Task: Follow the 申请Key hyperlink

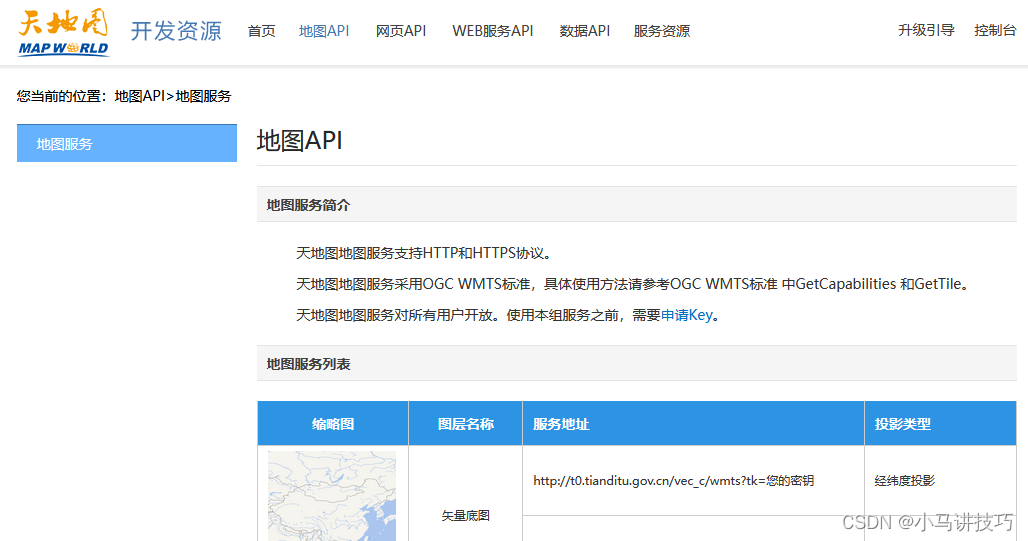Action: (686, 315)
